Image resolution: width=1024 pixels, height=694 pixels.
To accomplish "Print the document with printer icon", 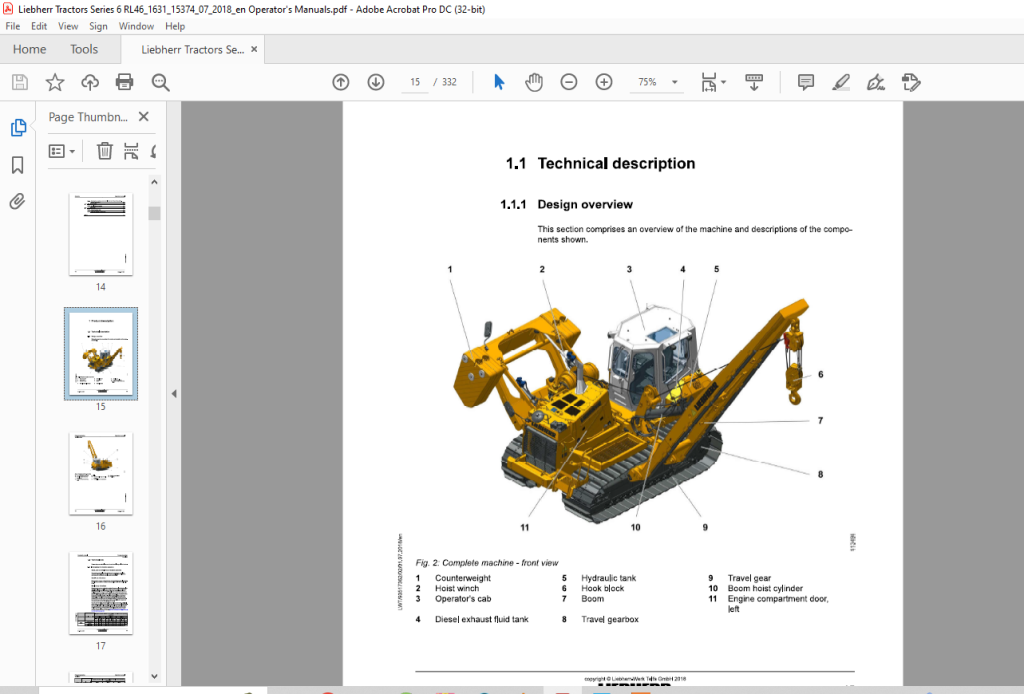I will point(124,82).
